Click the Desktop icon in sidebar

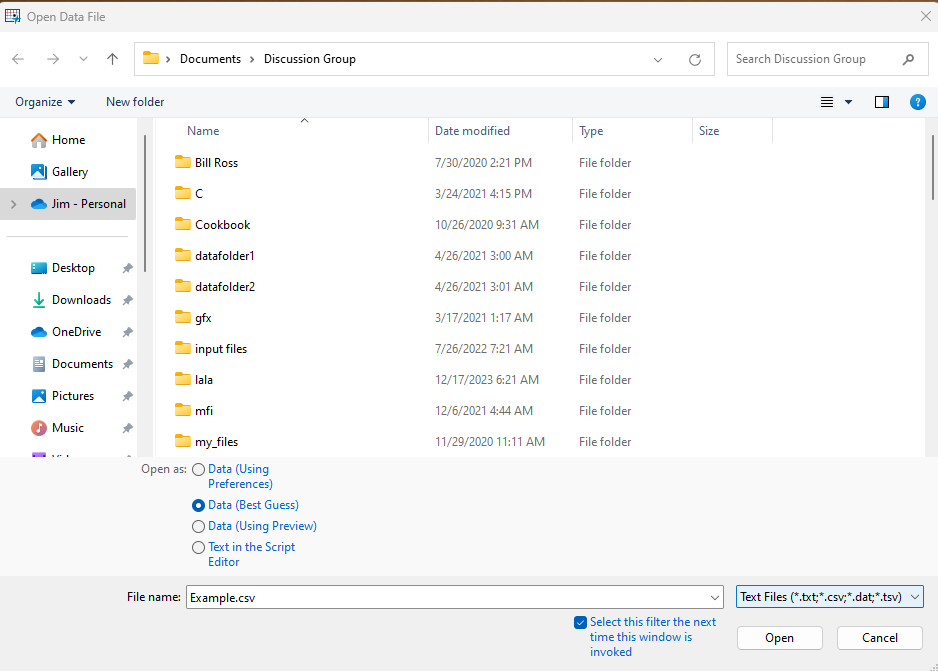click(39, 268)
